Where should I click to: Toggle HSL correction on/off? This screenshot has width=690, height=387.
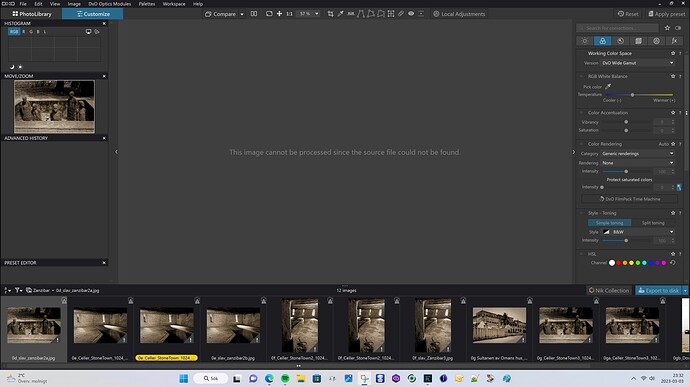[x=581, y=254]
